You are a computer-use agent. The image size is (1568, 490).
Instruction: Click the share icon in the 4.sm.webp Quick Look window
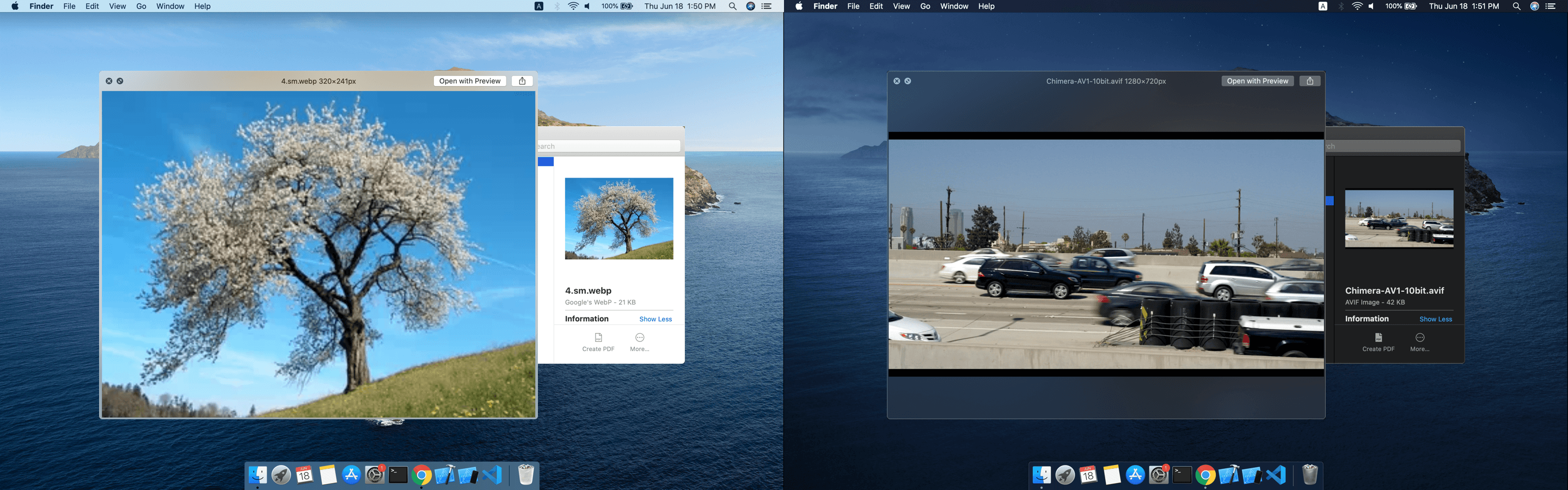tap(522, 81)
